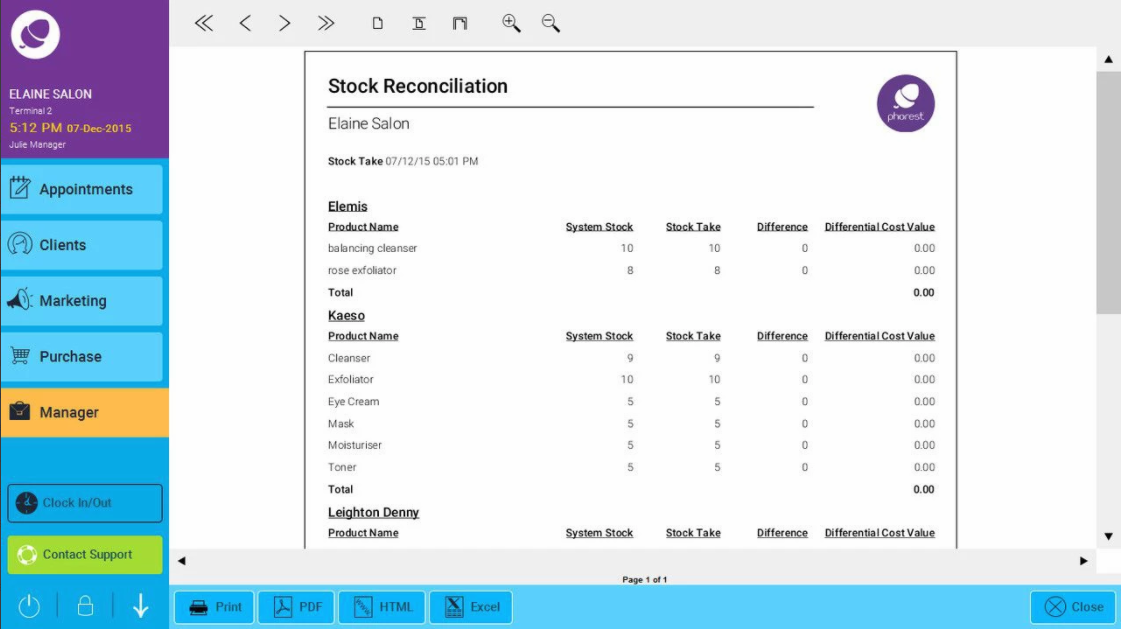Click the Phorest logo on the report

pos(906,104)
